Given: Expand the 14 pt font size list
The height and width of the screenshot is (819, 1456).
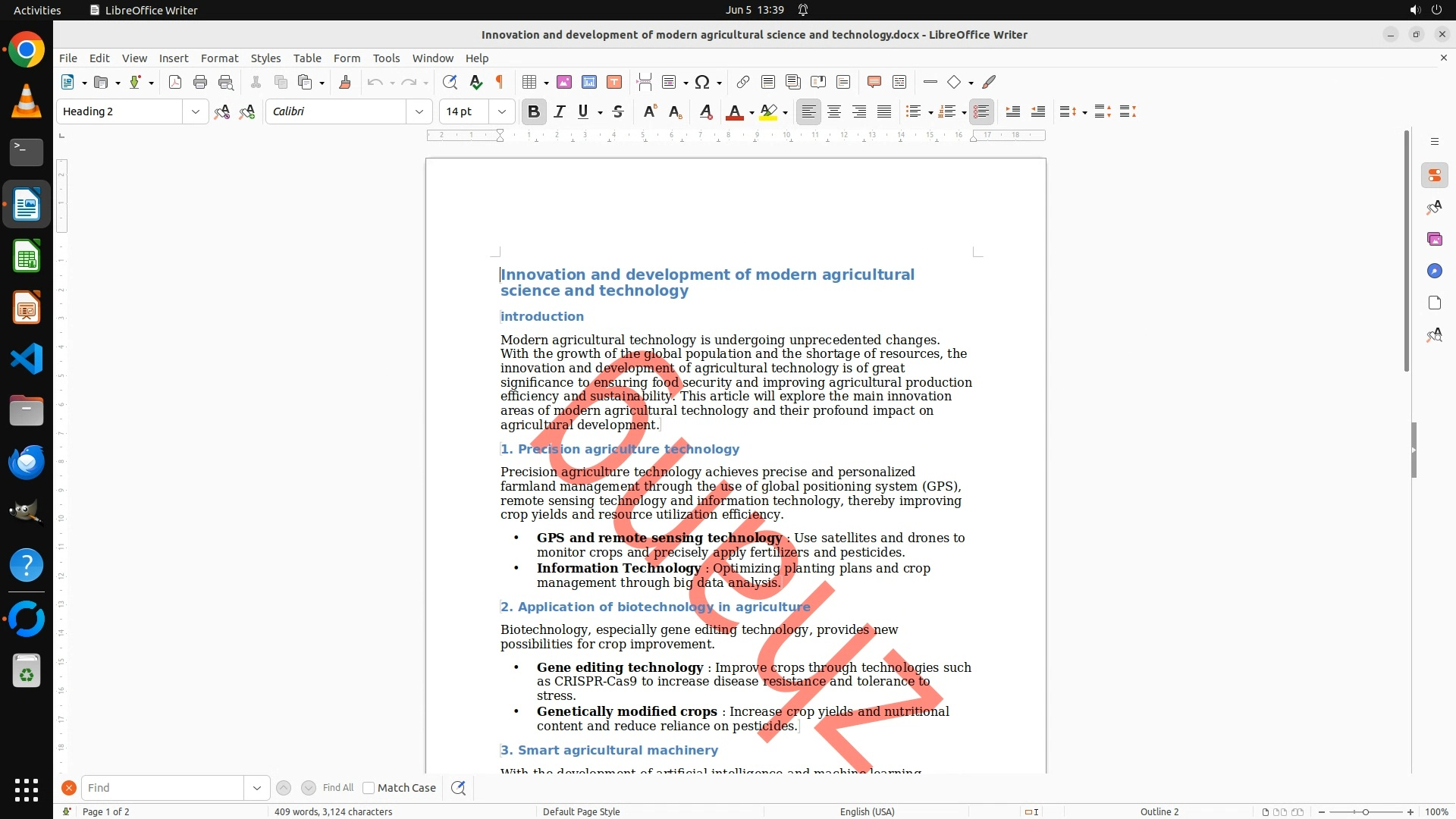Looking at the screenshot, I should click(x=501, y=111).
